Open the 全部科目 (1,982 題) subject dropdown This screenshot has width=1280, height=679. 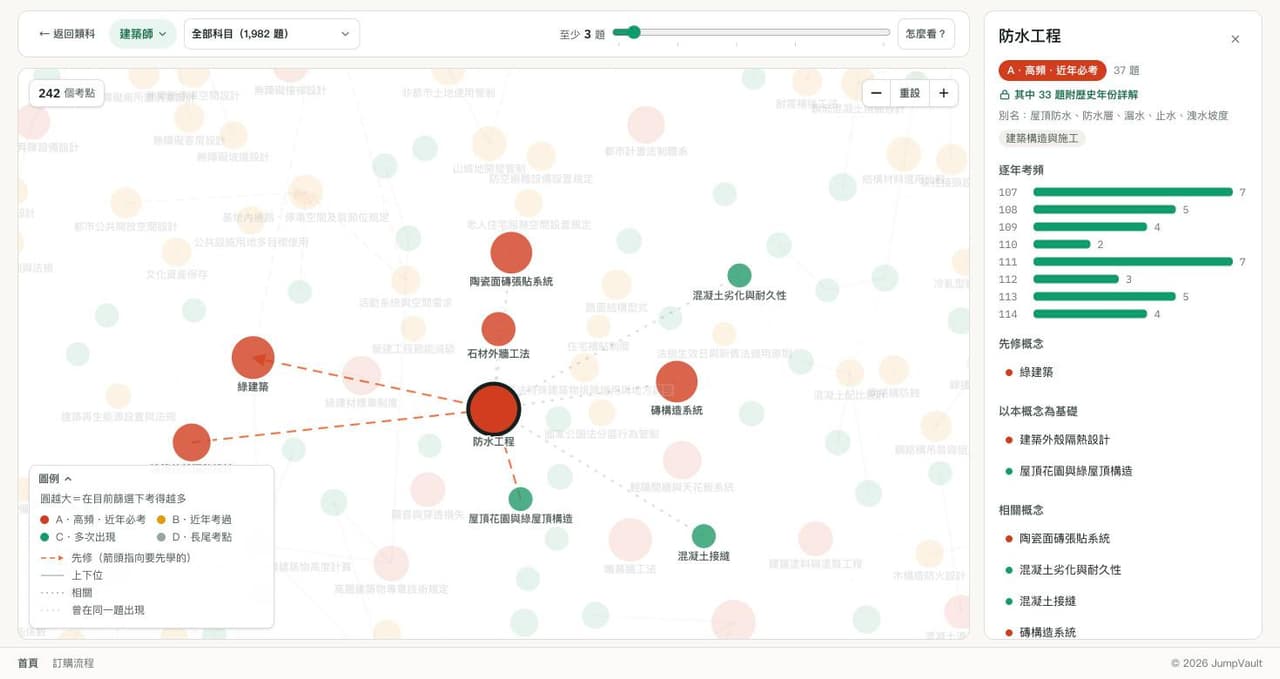pos(272,34)
